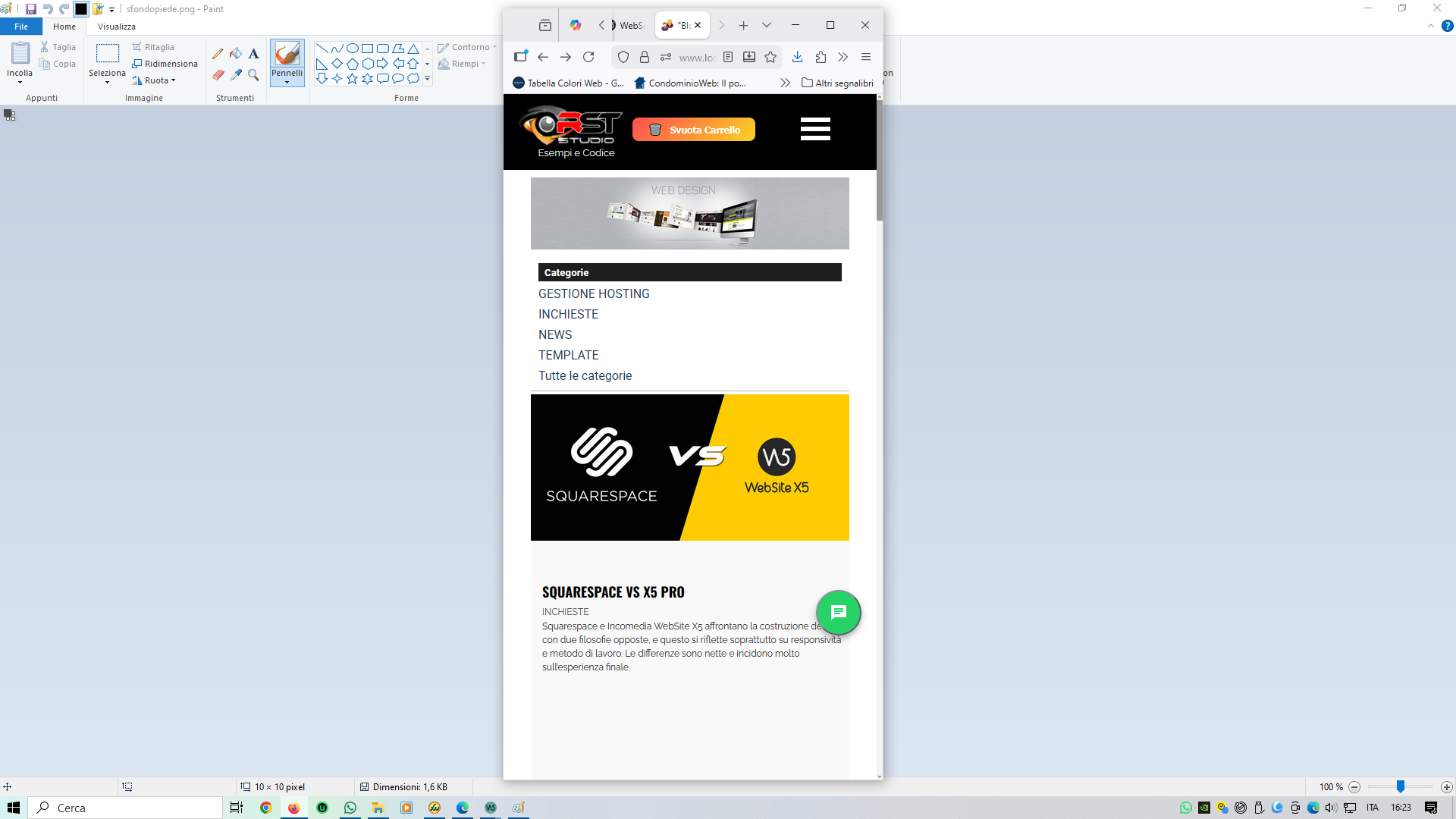
Task: Toggle the site's hamburger menu
Action: click(x=815, y=129)
